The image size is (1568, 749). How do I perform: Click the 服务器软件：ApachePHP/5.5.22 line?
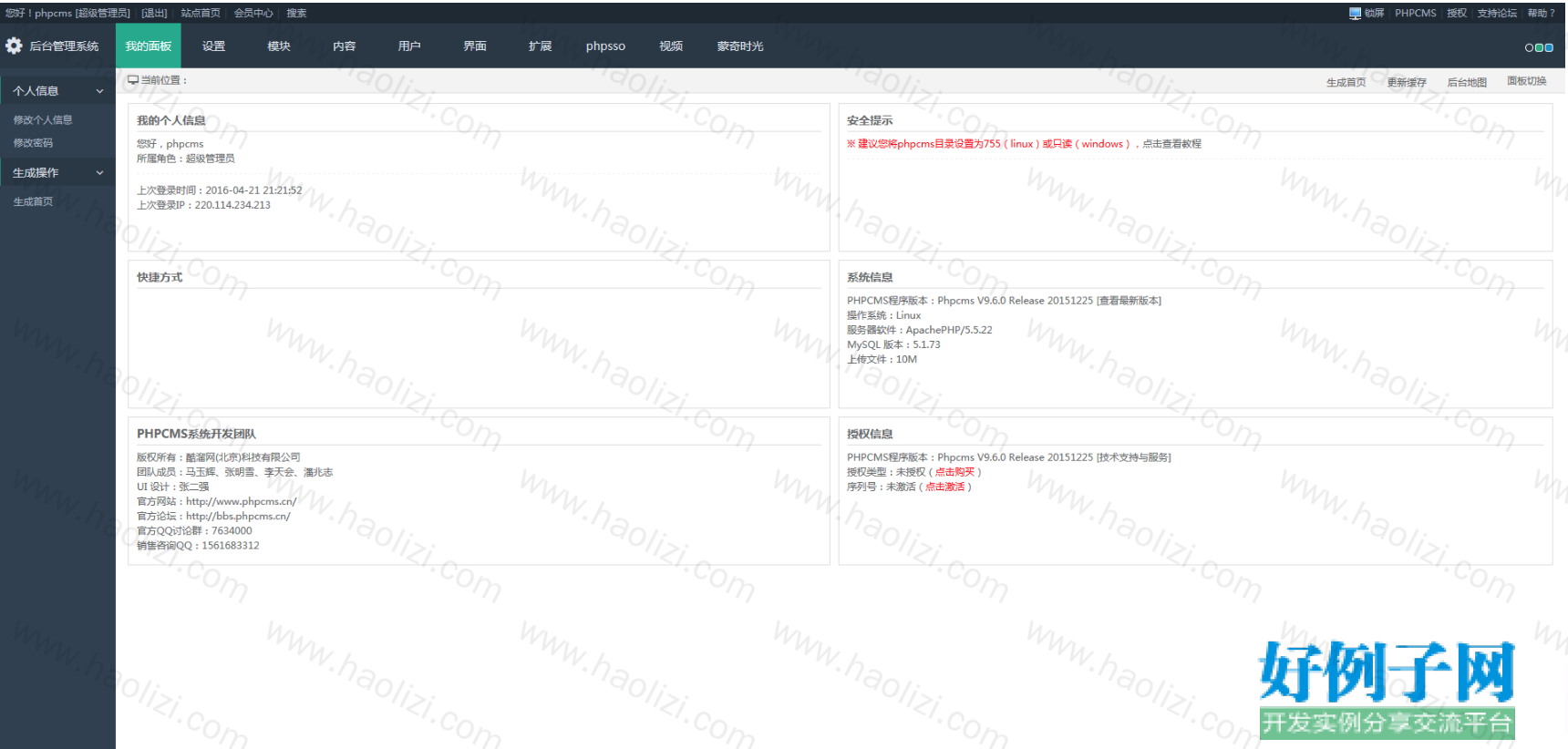[920, 330]
